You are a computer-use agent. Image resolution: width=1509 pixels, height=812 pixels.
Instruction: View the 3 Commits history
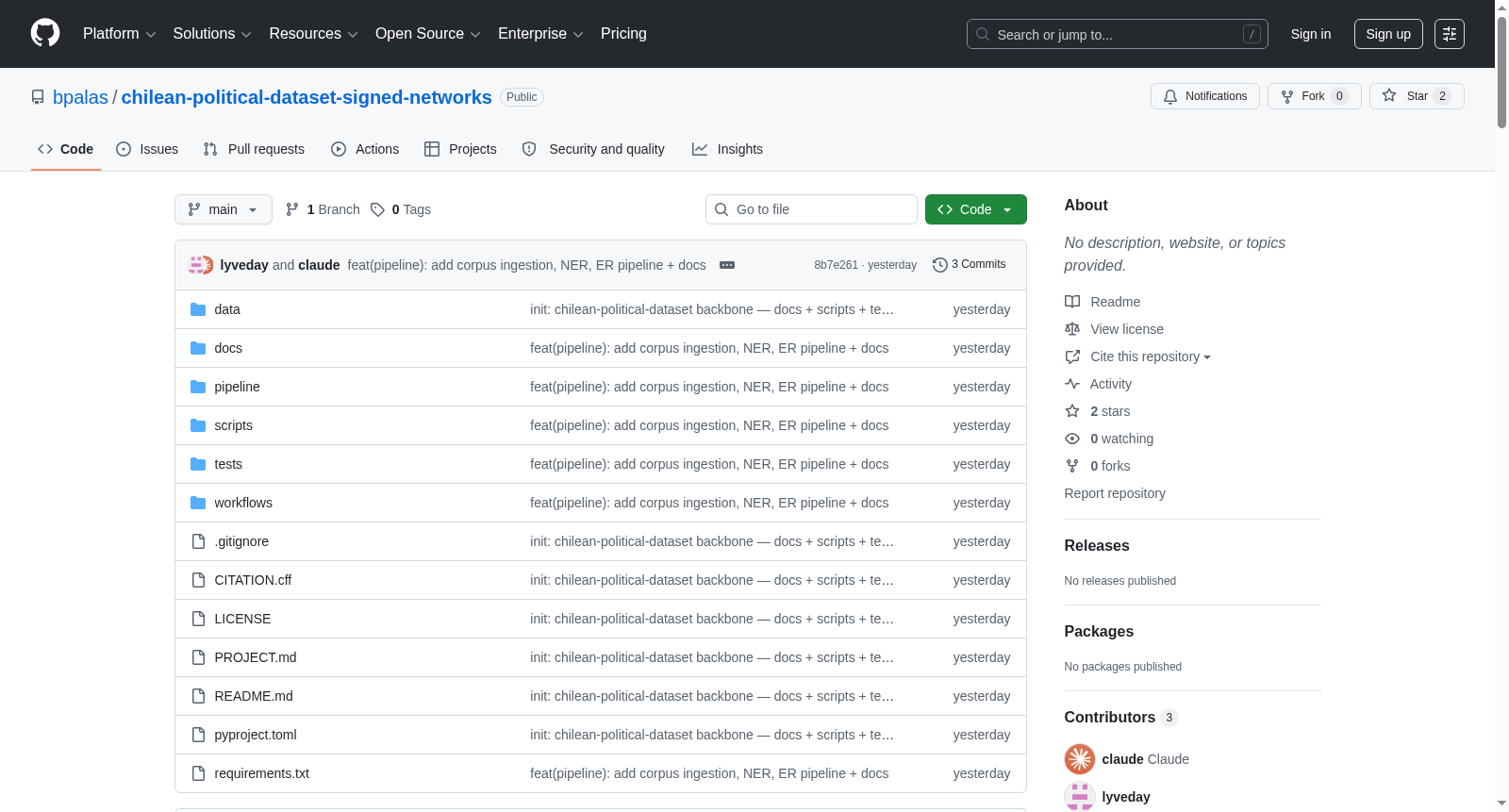[x=969, y=265]
